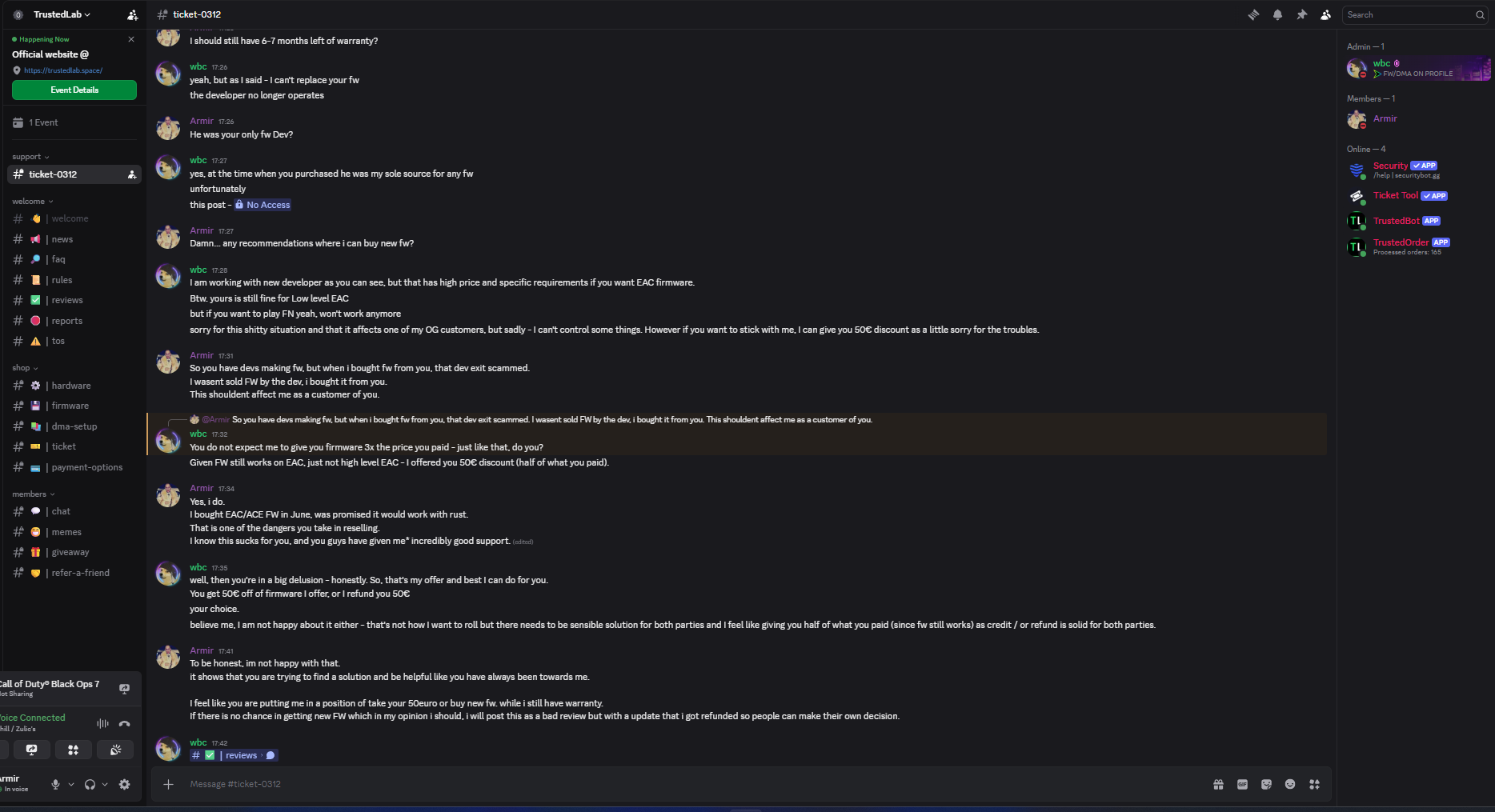Click the Event Details button

pyautogui.click(x=74, y=90)
